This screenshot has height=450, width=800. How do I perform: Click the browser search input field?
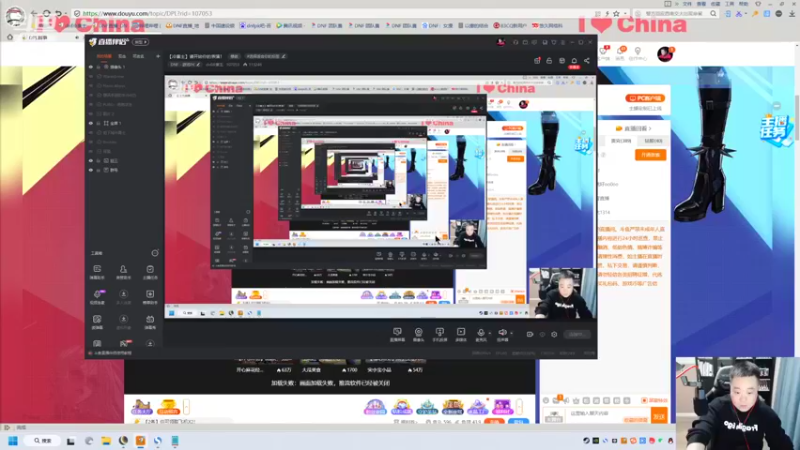[x=676, y=14]
